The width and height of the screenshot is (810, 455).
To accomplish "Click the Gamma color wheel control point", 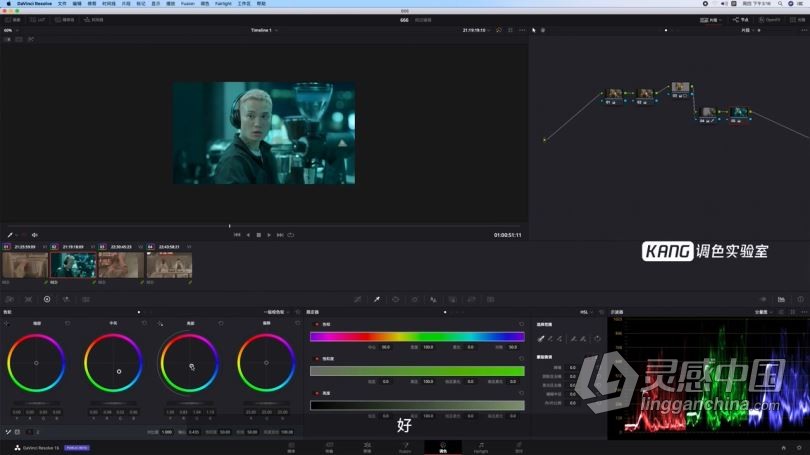I will click(x=119, y=371).
